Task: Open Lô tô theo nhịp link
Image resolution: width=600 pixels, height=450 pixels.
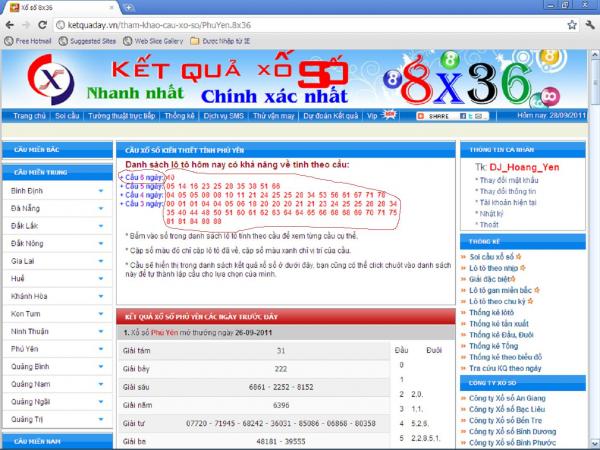Action: 493,268
